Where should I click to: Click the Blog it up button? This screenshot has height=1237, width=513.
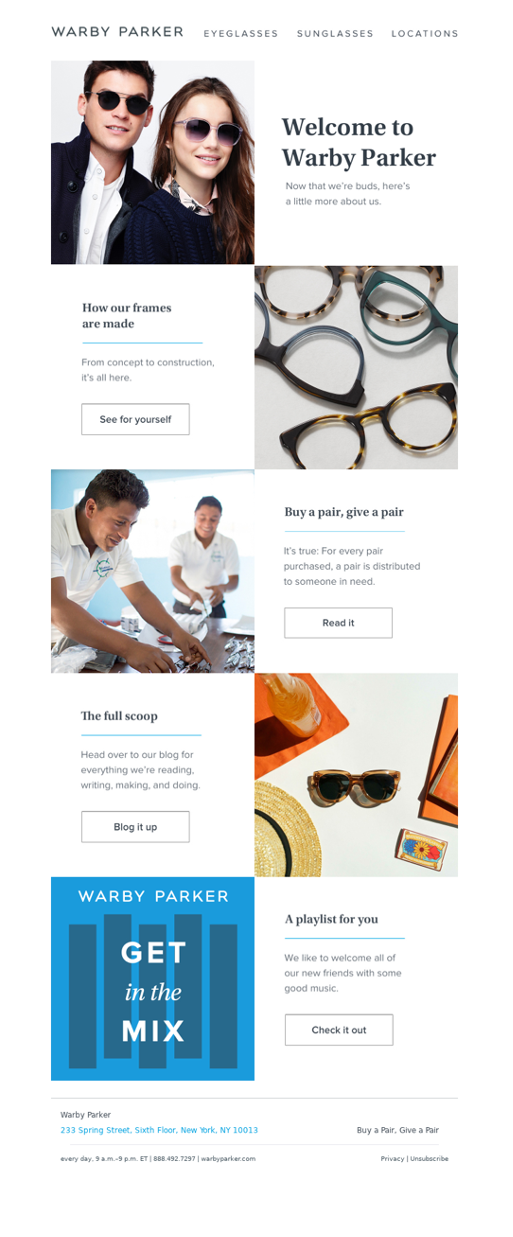tap(135, 827)
